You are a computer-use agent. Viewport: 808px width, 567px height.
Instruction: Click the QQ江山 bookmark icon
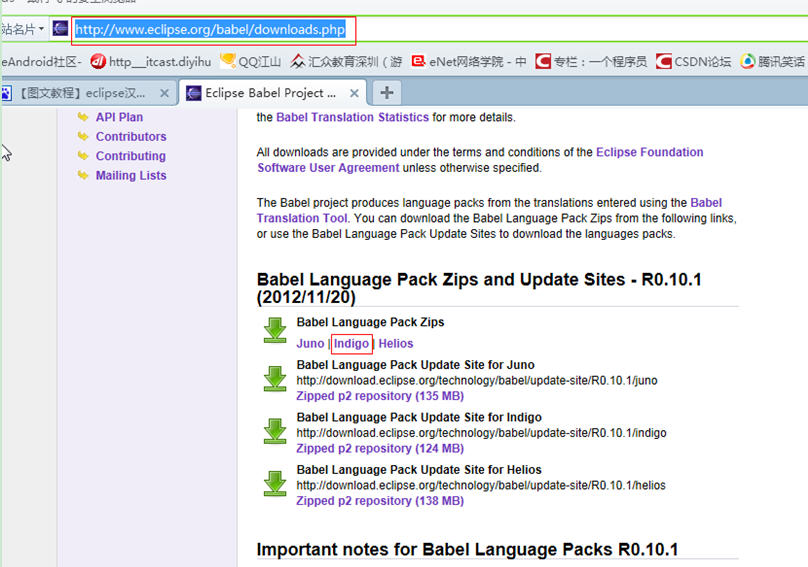click(228, 61)
